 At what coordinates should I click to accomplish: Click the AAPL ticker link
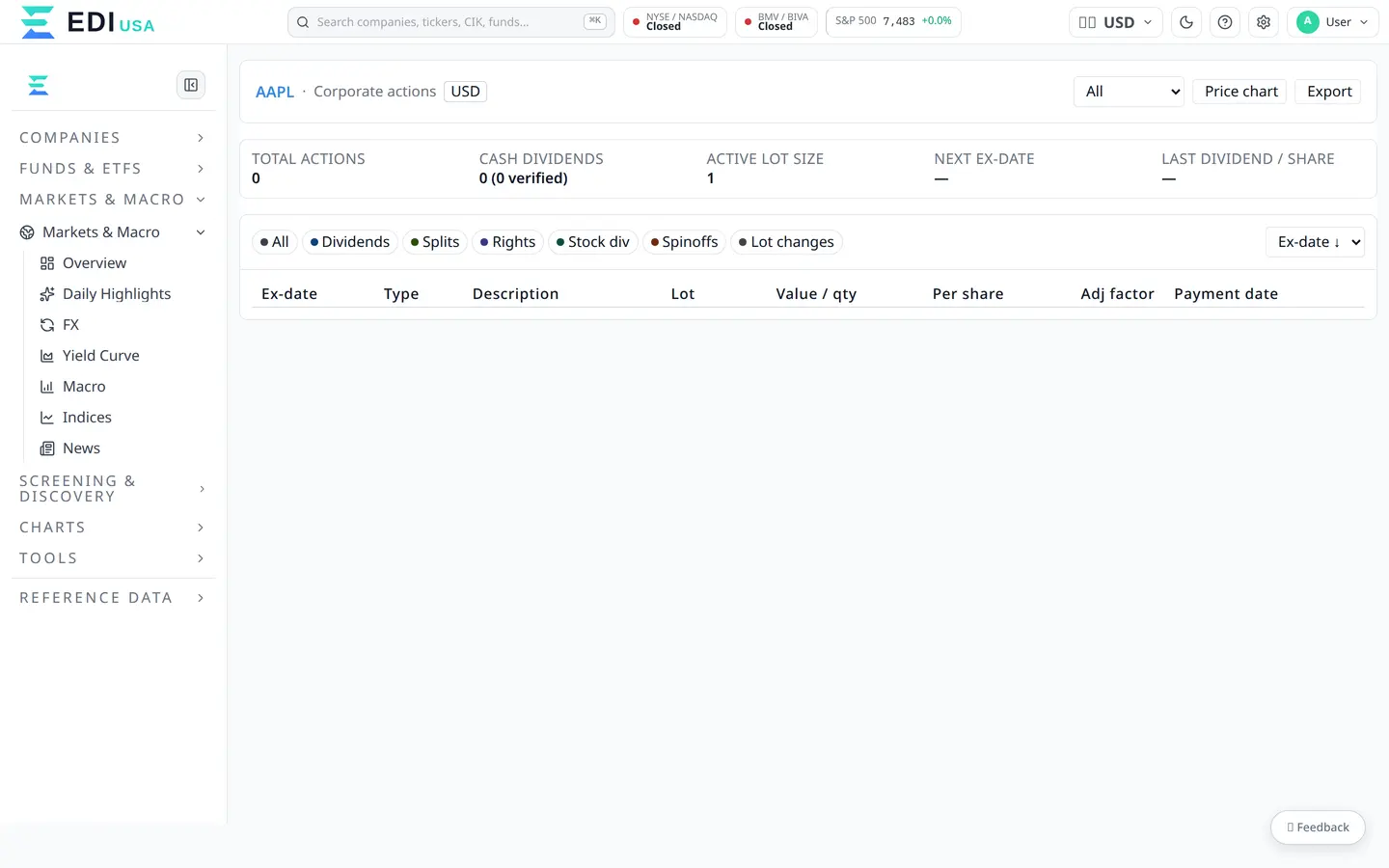pos(275,92)
